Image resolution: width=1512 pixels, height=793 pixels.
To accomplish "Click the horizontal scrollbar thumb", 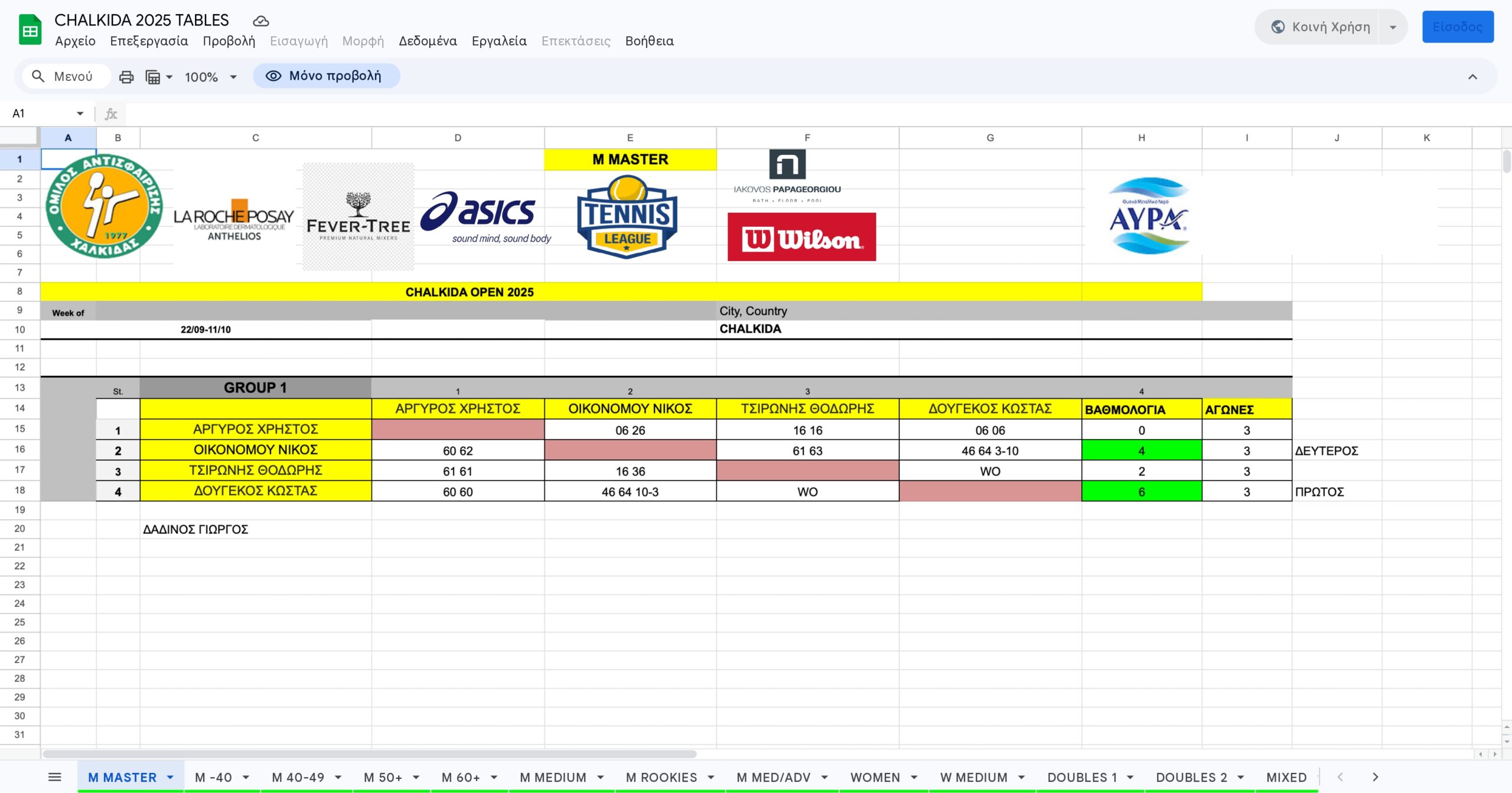I will 369,754.
